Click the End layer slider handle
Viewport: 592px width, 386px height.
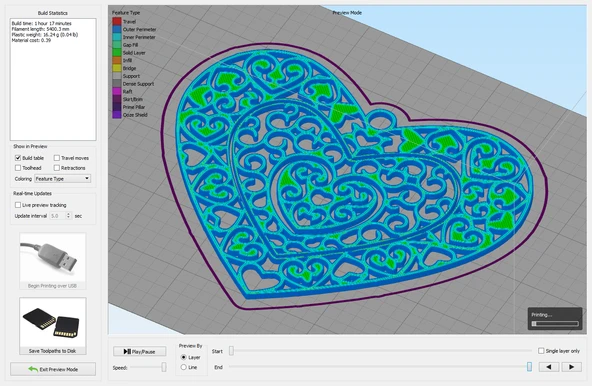(529, 366)
